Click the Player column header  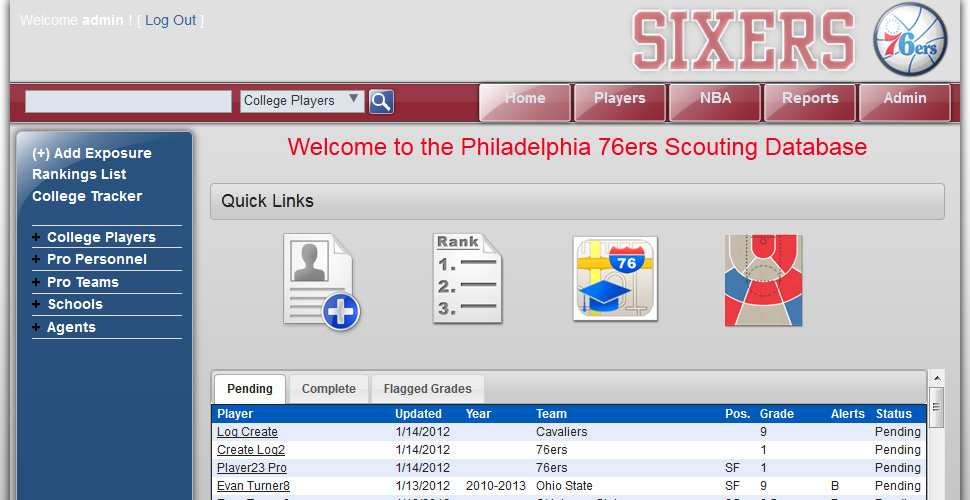(x=235, y=414)
